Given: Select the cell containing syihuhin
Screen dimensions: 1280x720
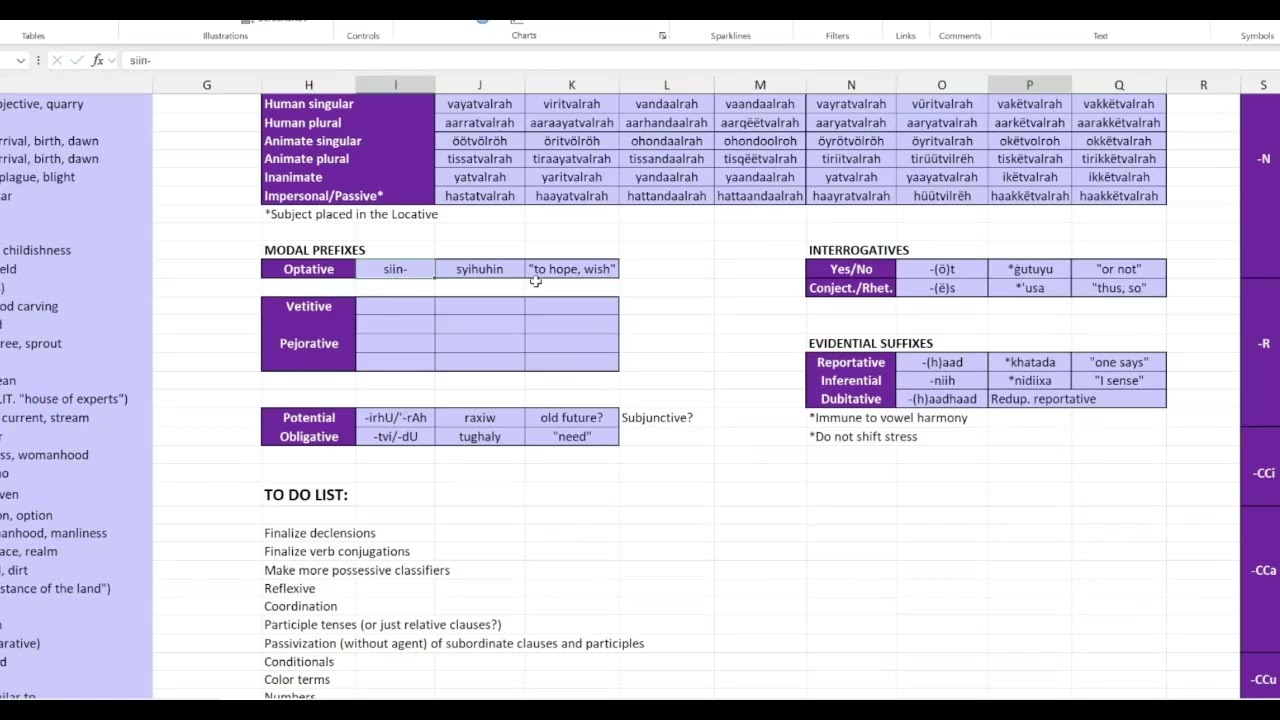Looking at the screenshot, I should click(x=479, y=269).
